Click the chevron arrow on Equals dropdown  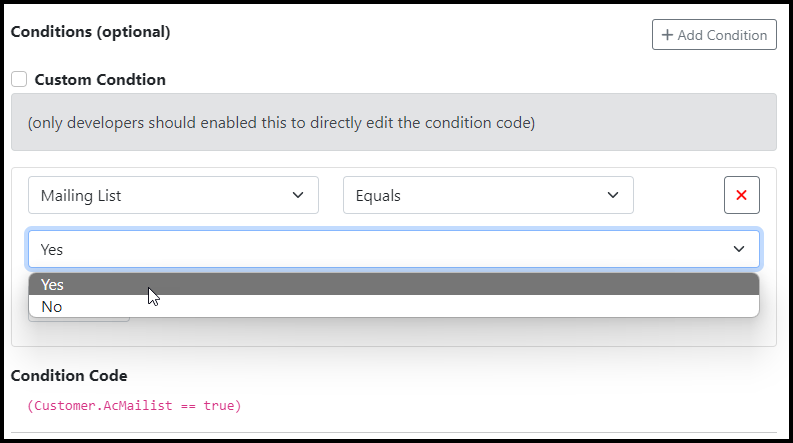(x=613, y=195)
